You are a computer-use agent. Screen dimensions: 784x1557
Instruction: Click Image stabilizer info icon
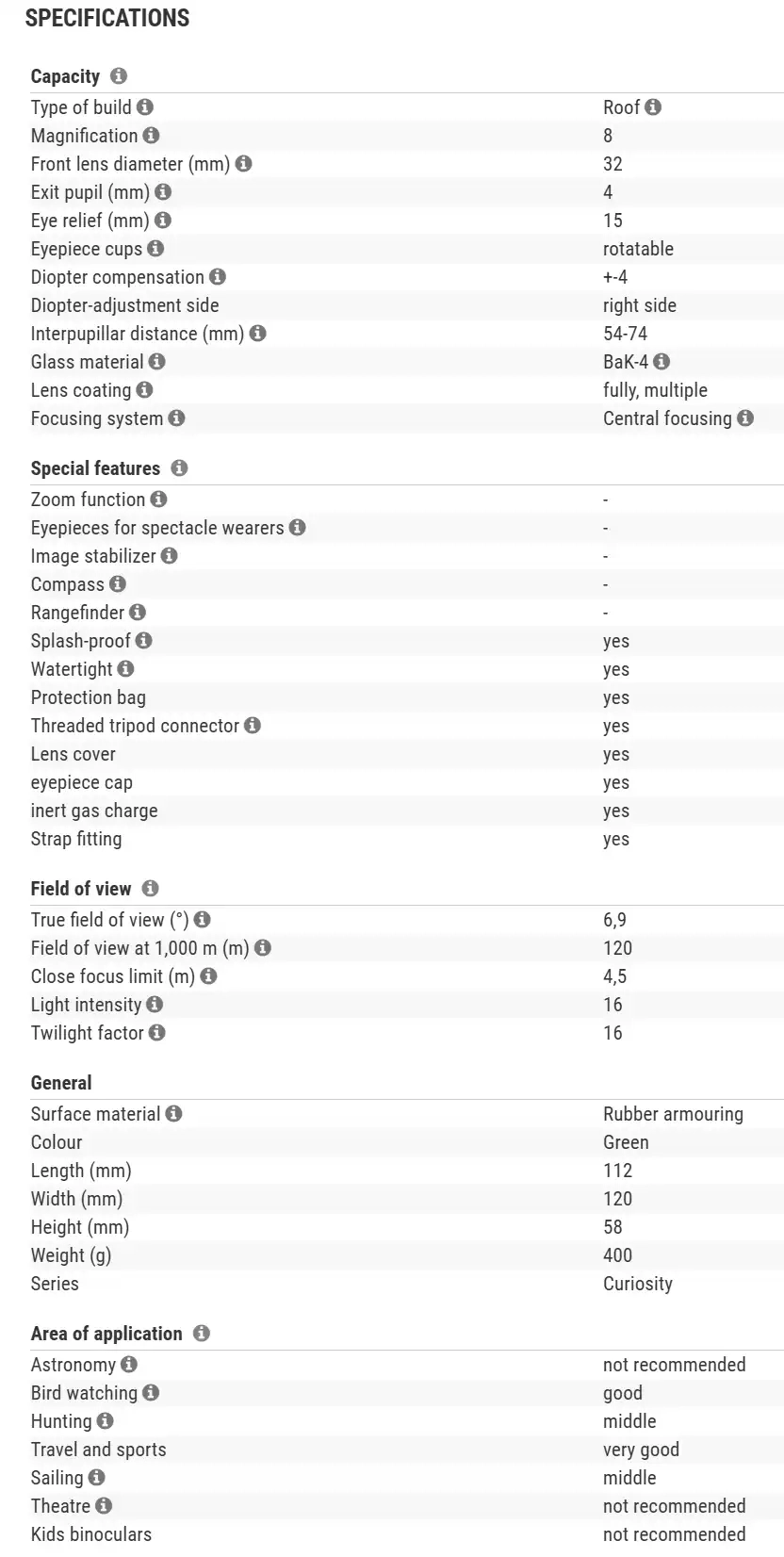[x=169, y=556]
